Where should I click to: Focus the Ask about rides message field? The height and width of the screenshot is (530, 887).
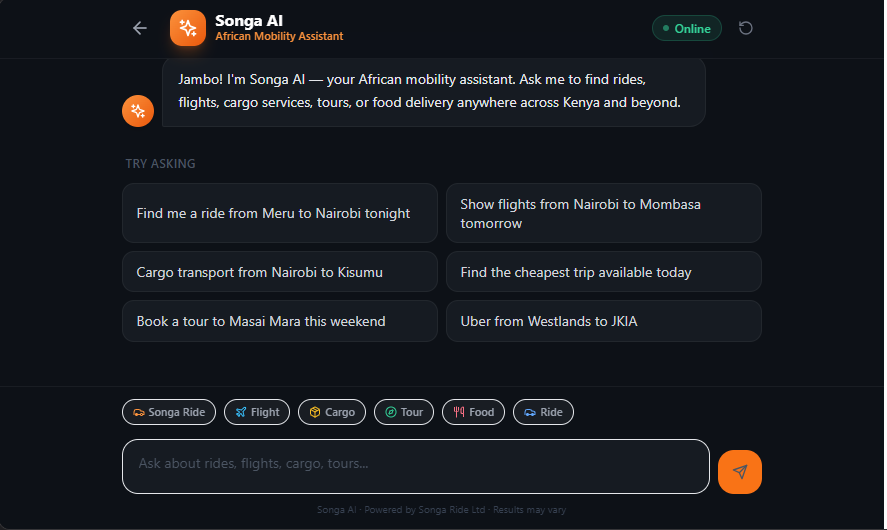(x=416, y=467)
